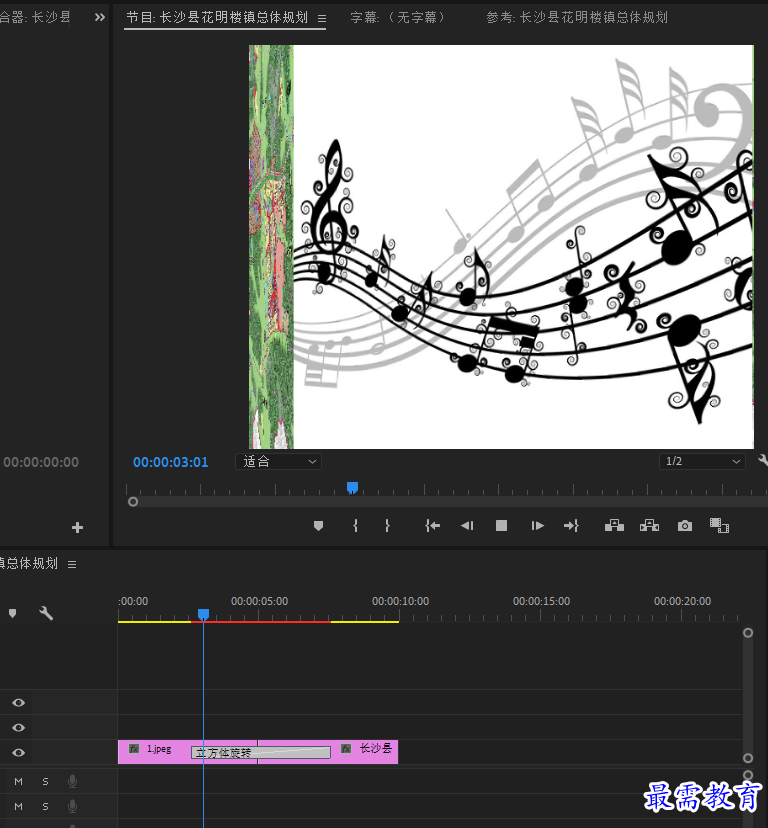Click the Lift button in the transport controls
The height and width of the screenshot is (828, 768).
pyautogui.click(x=614, y=525)
